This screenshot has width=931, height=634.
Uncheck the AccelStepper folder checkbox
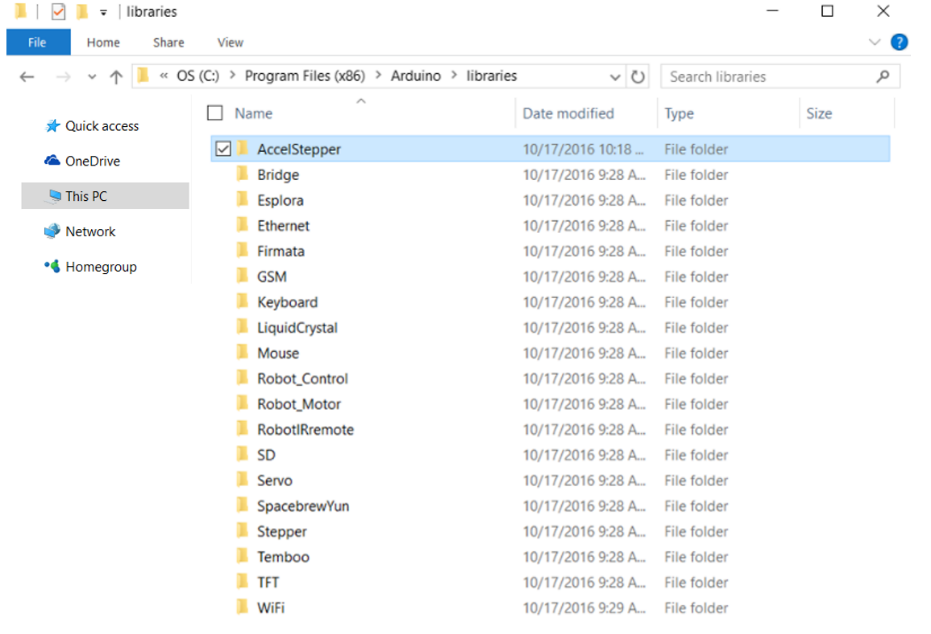coord(223,149)
